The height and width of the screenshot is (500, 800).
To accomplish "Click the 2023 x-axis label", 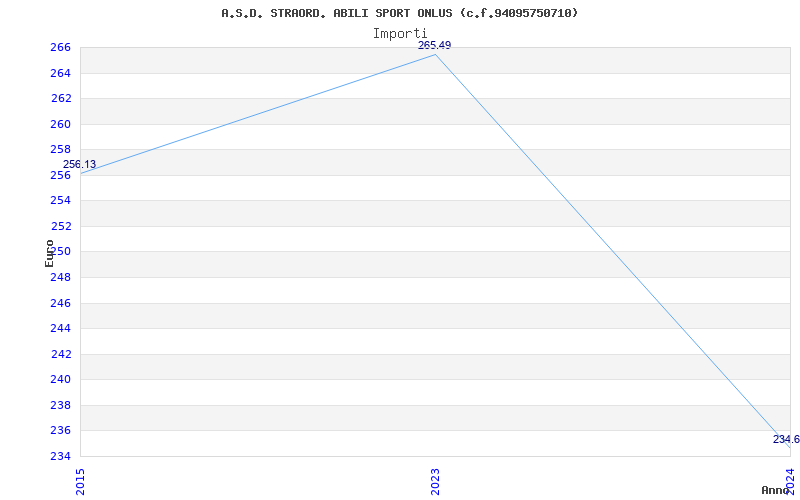I will click(435, 480).
